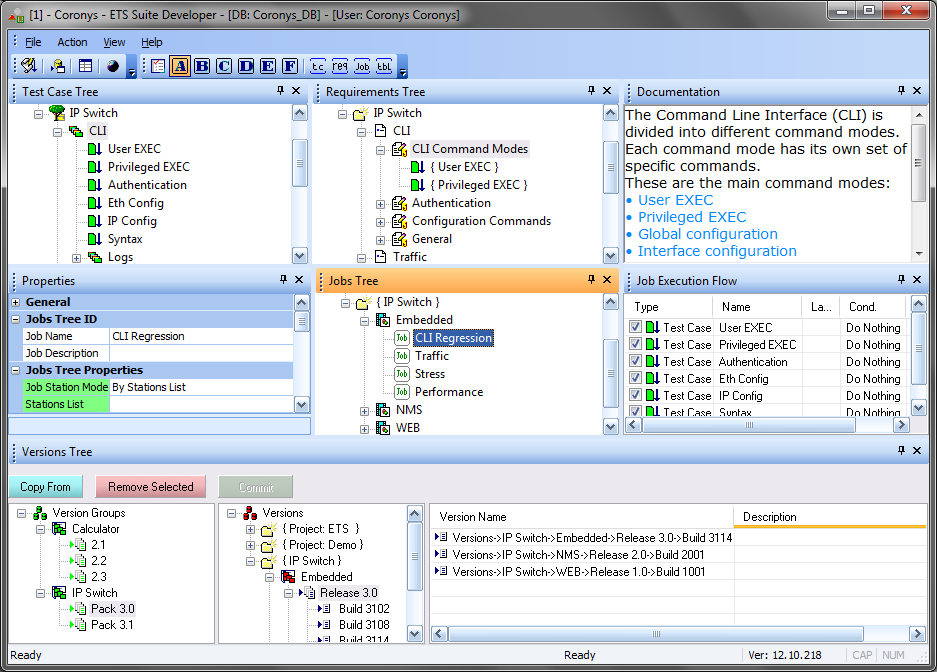Viewport: 937px width, 672px height.
Task: Click the Copy From button
Action: point(45,487)
